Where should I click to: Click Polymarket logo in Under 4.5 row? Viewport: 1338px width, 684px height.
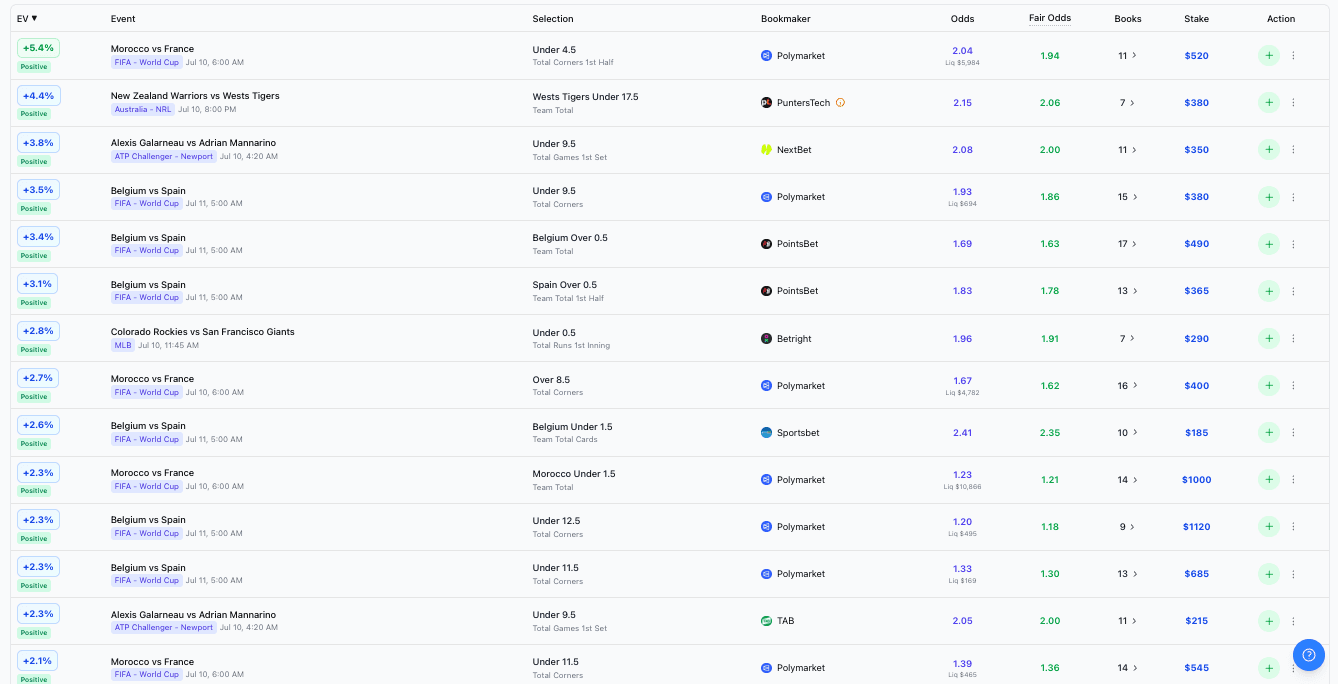(766, 56)
